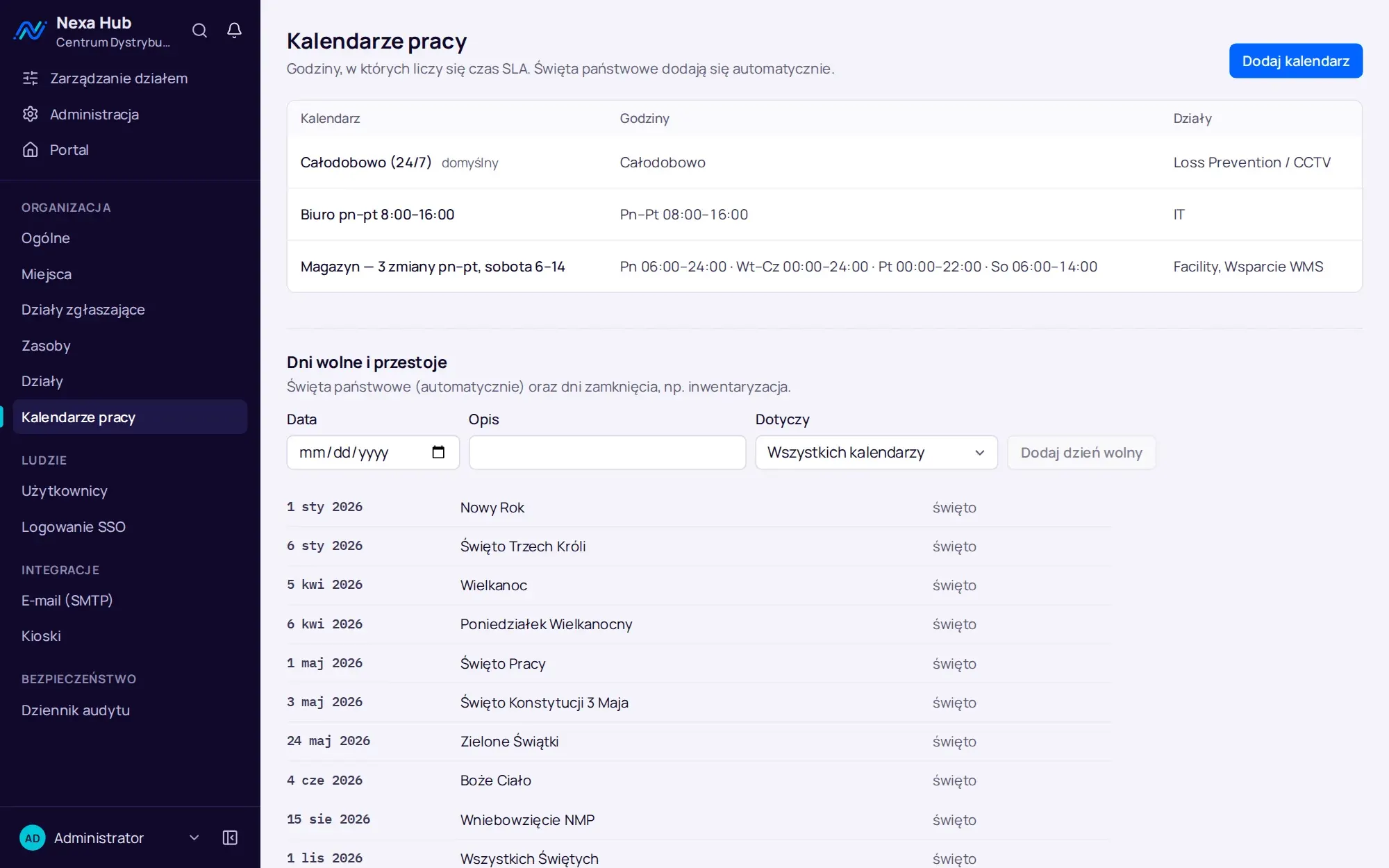Open notifications bell icon
This screenshot has height=868, width=1389.
[234, 31]
